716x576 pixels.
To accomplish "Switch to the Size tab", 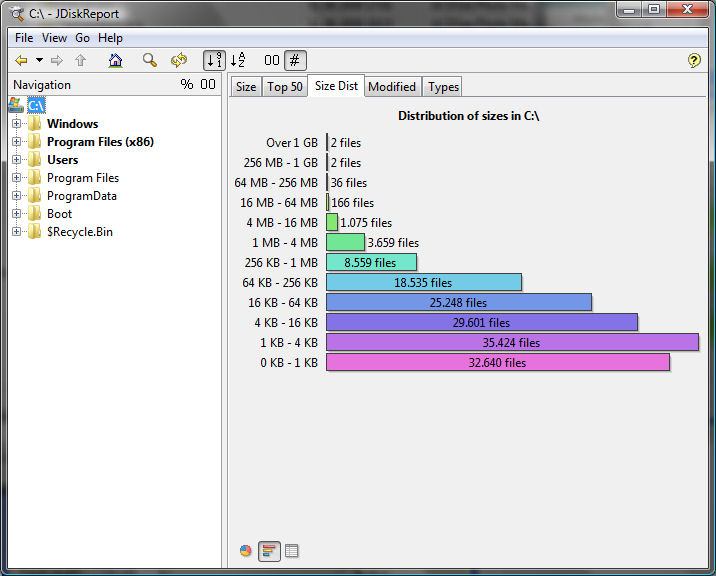I will (246, 87).
